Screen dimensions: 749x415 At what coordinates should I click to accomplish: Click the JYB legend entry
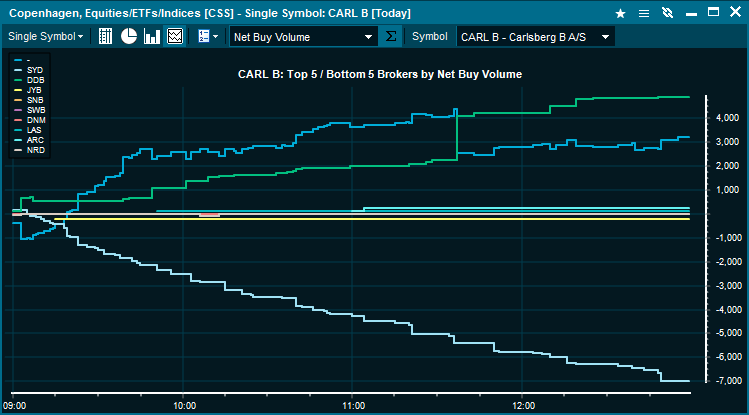point(35,89)
